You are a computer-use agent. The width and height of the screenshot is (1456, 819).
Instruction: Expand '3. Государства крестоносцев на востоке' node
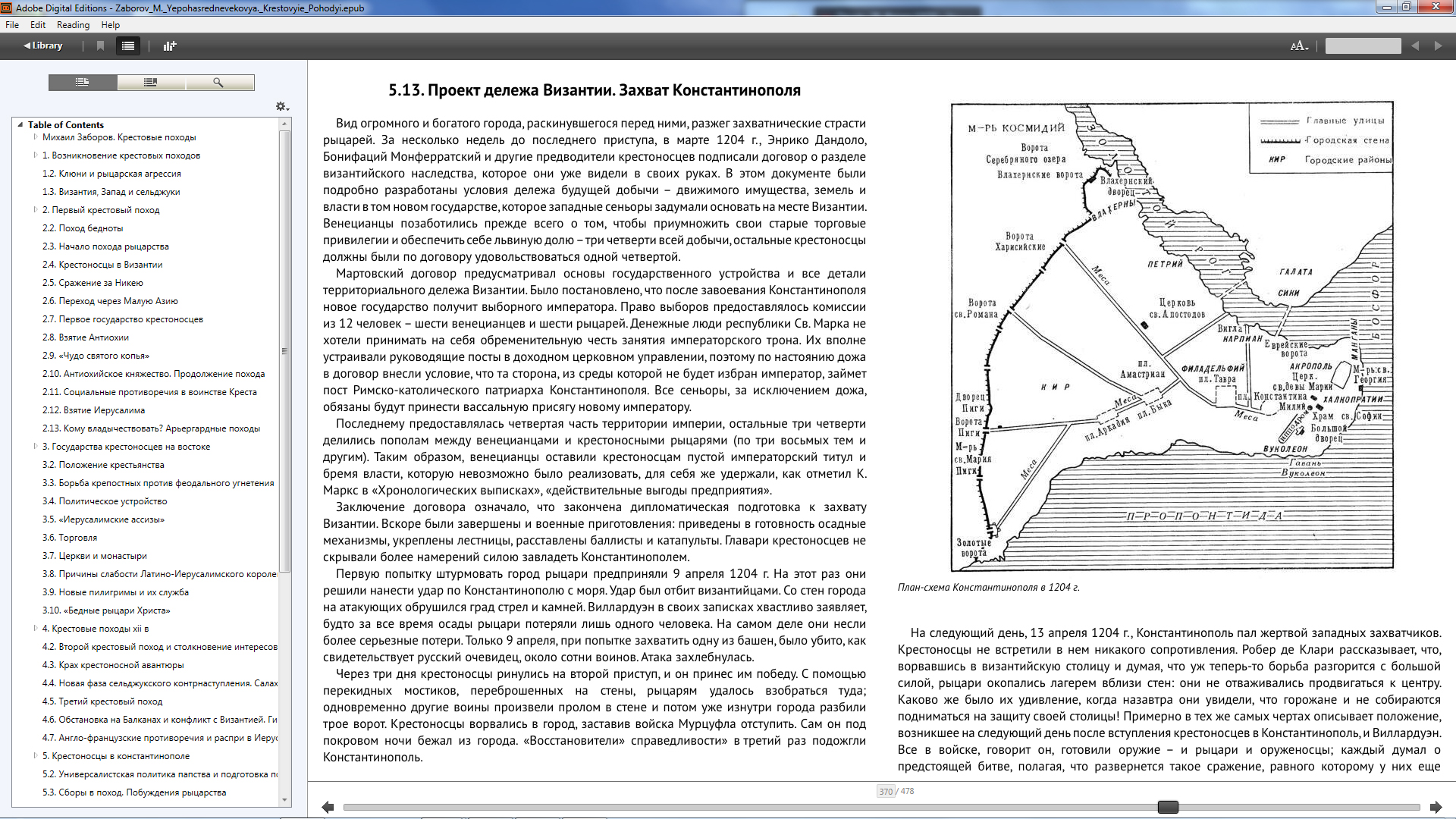[x=36, y=447]
